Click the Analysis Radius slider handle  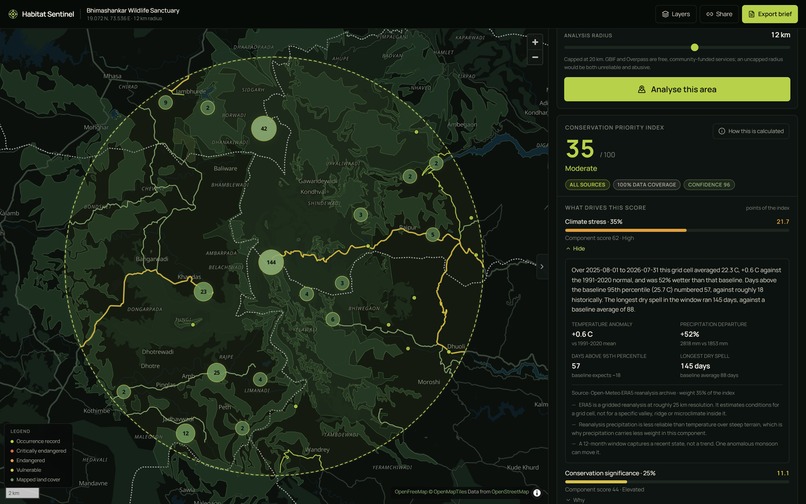[694, 47]
